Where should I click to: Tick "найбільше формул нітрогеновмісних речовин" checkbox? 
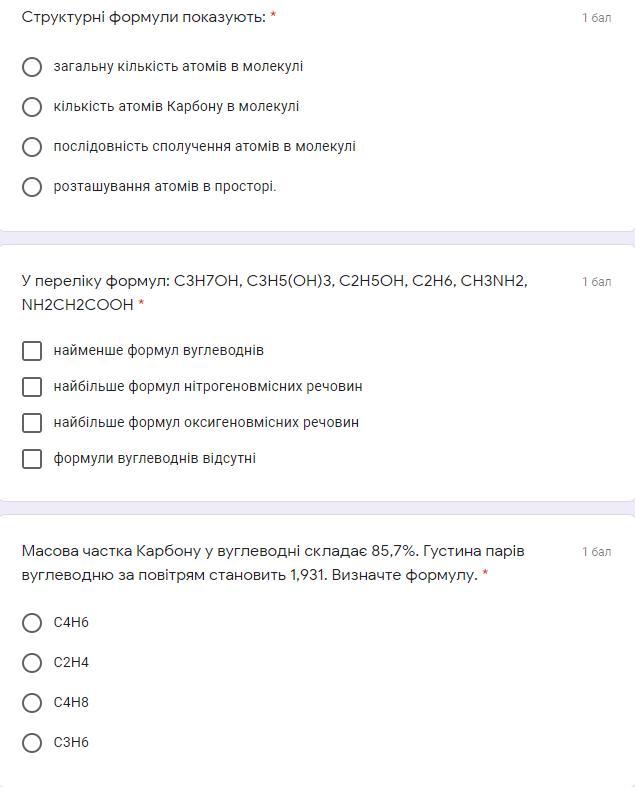(32, 387)
